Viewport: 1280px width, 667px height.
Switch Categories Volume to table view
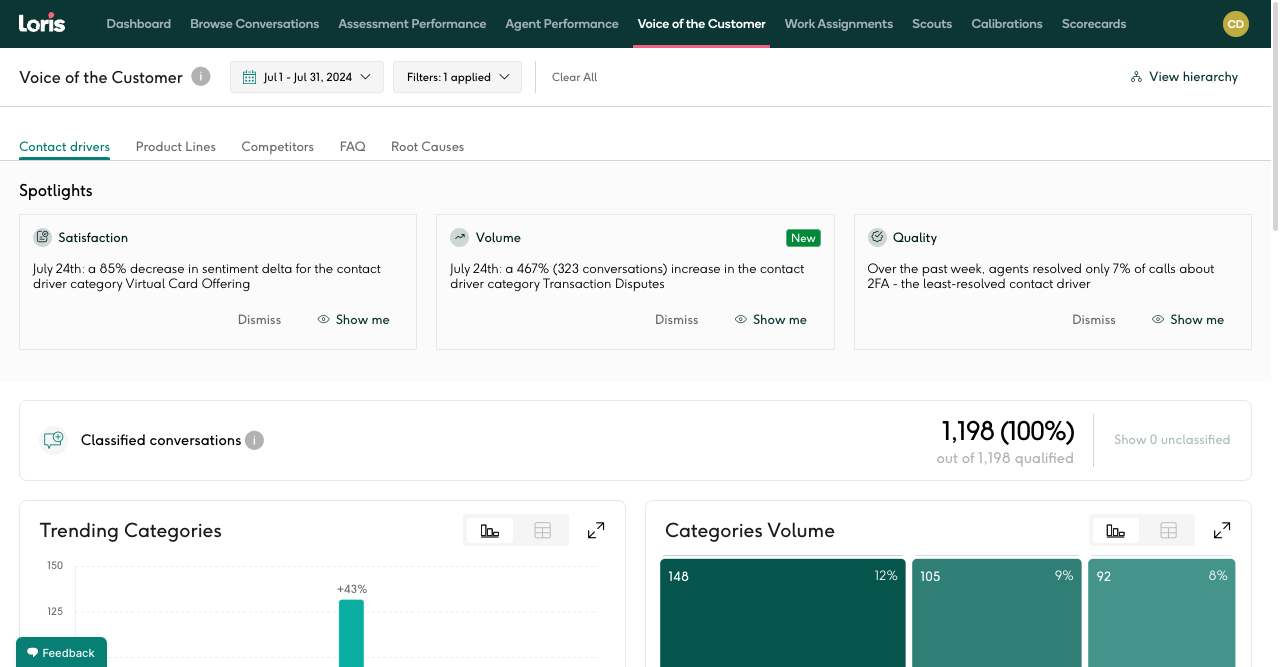point(1168,530)
